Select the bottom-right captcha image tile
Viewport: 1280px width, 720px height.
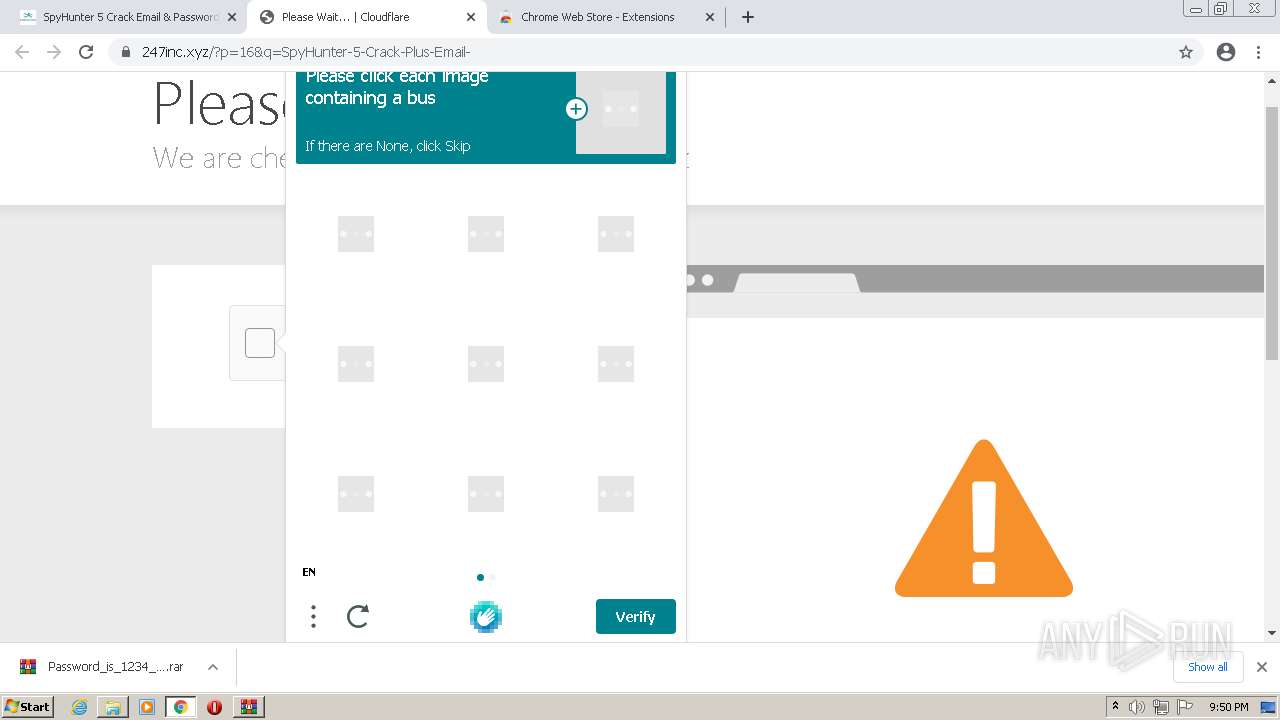pyautogui.click(x=616, y=494)
